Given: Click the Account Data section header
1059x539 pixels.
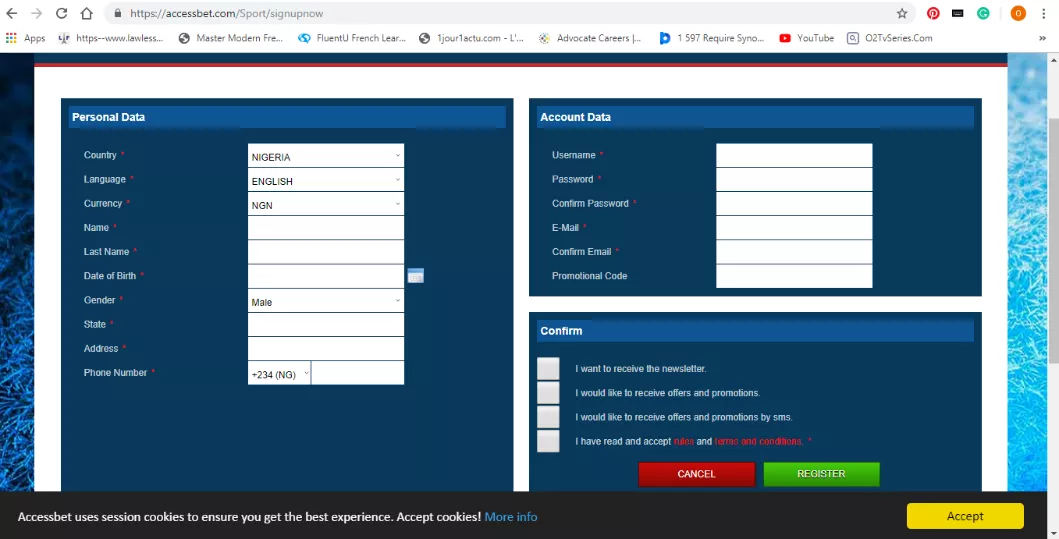Looking at the screenshot, I should point(755,117).
